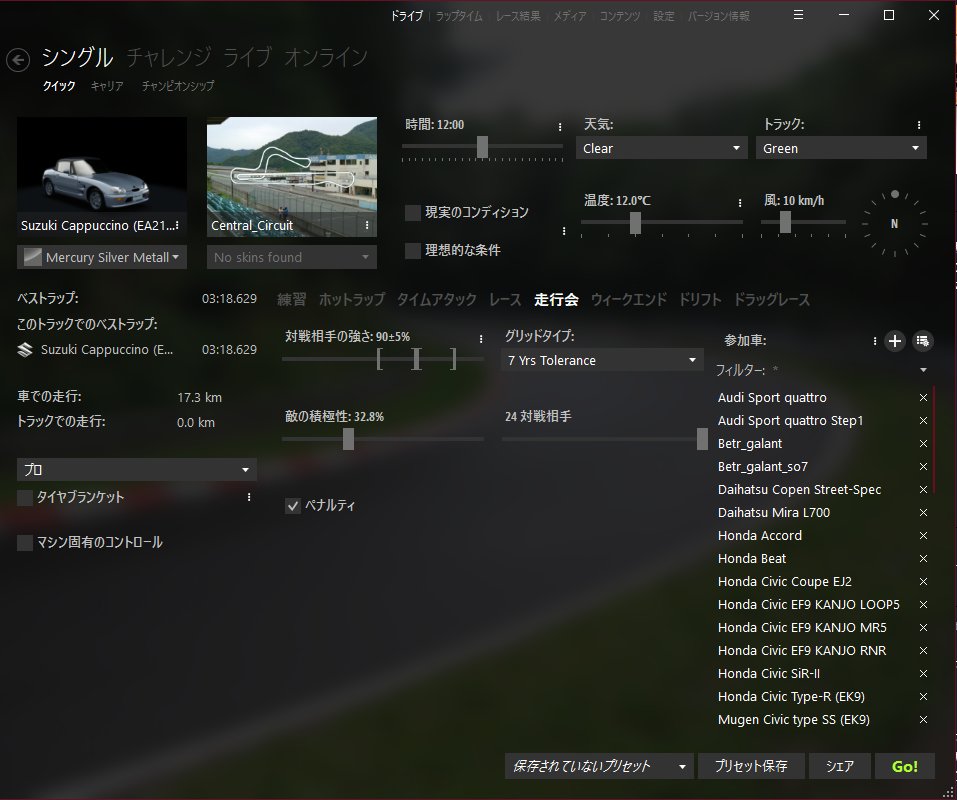Open グリッドタイプ 7 Yrs Tolerance dropdown

click(x=602, y=361)
